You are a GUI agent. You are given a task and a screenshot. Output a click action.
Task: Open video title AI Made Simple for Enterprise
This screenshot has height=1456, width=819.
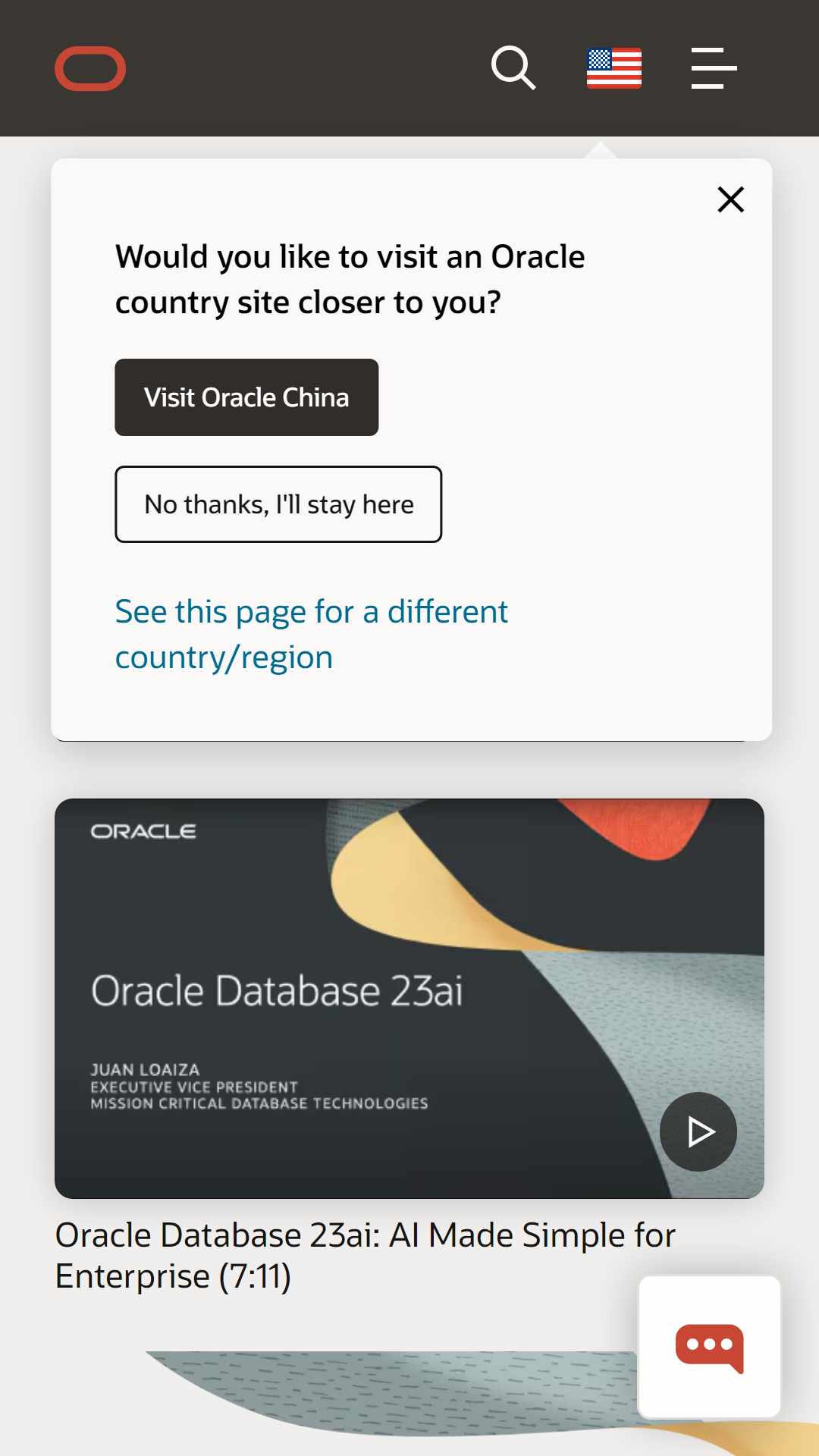pos(365,1256)
